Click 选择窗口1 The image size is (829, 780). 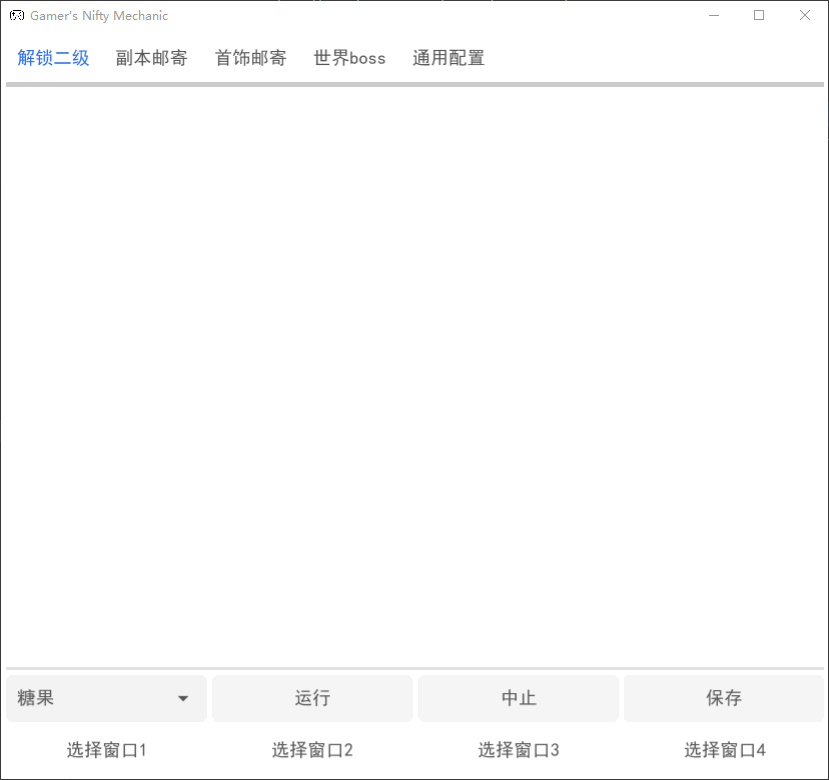coord(107,750)
